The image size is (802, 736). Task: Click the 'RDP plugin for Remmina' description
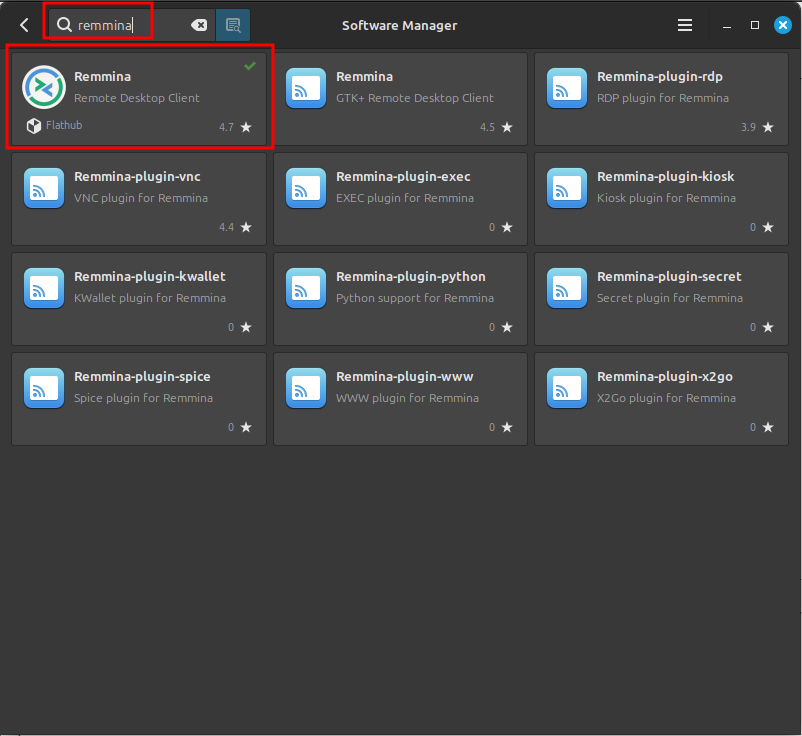click(663, 98)
